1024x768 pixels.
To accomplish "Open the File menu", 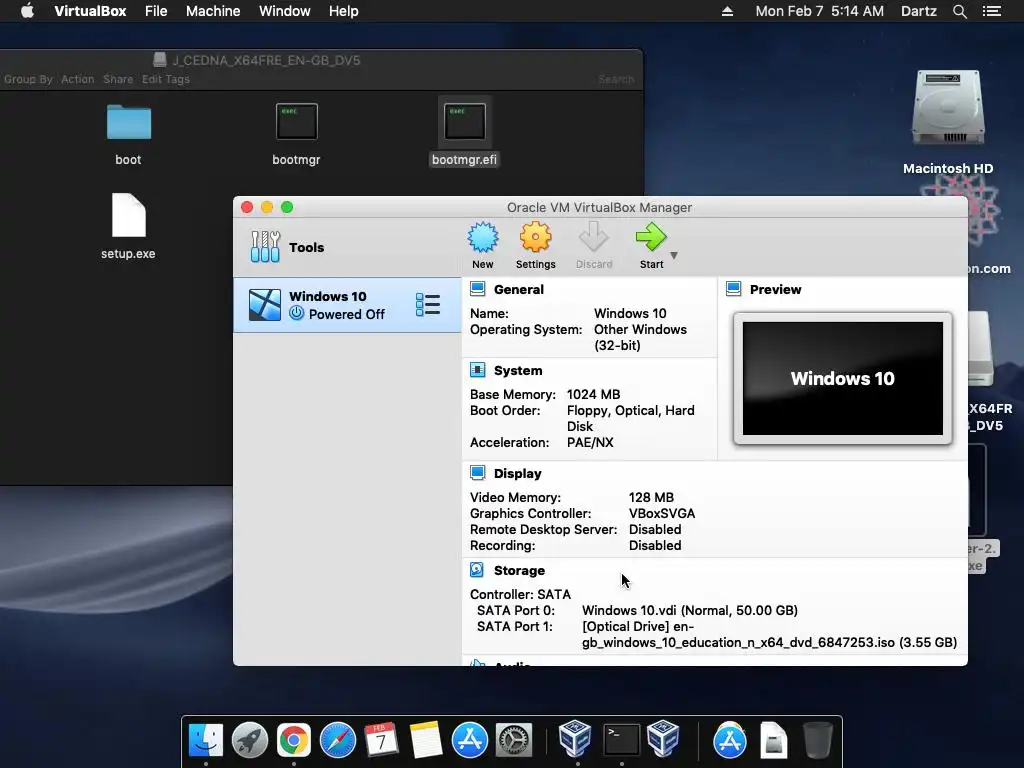I will point(156,11).
